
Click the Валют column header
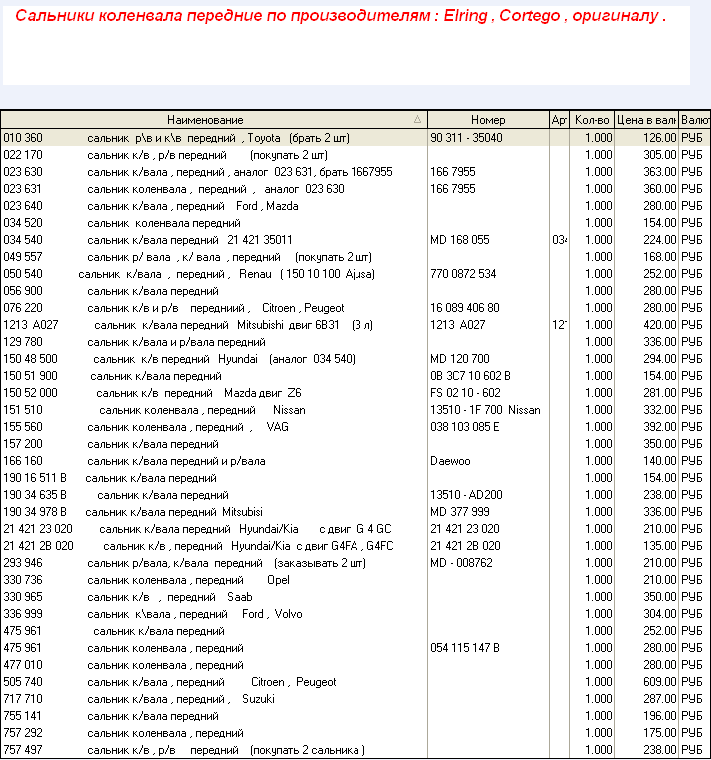coord(695,120)
